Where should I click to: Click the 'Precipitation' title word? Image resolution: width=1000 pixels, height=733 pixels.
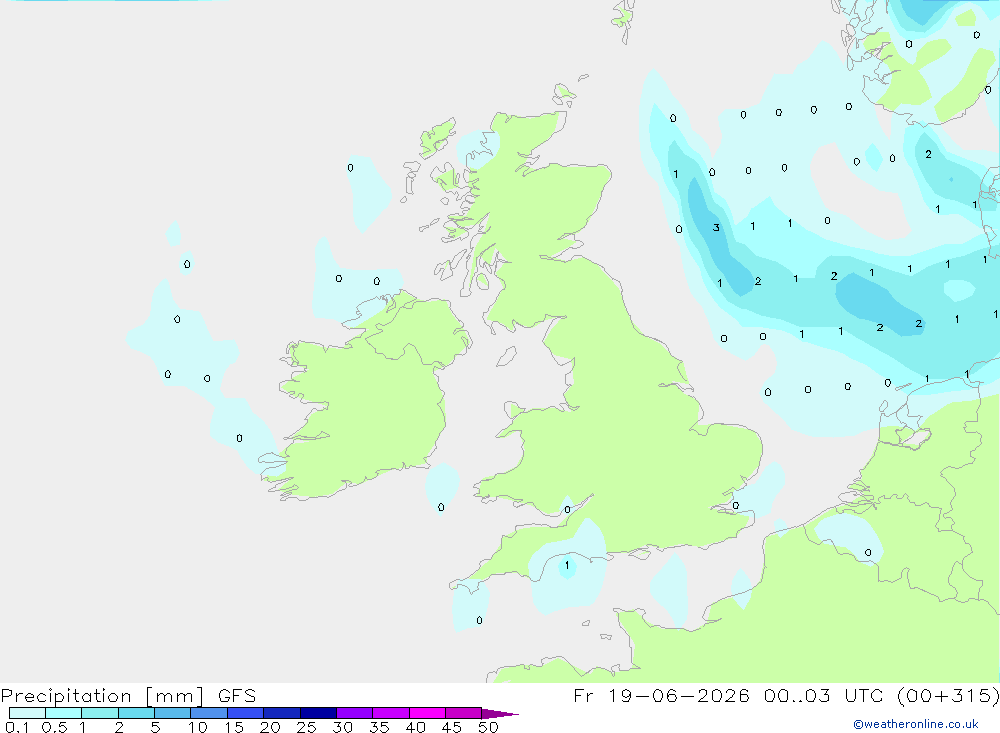pyautogui.click(x=66, y=696)
